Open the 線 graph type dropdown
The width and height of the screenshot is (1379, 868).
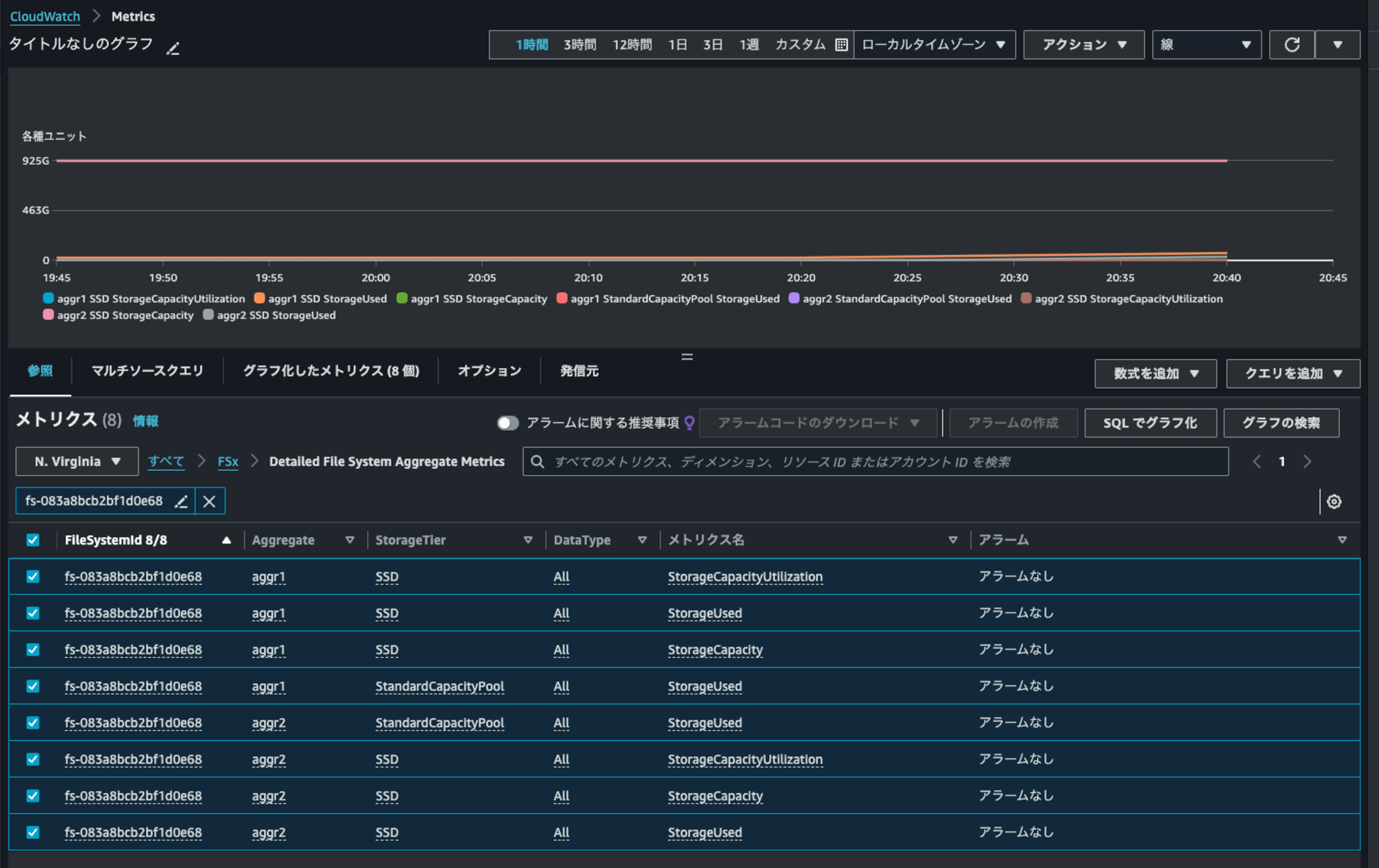click(x=1207, y=45)
